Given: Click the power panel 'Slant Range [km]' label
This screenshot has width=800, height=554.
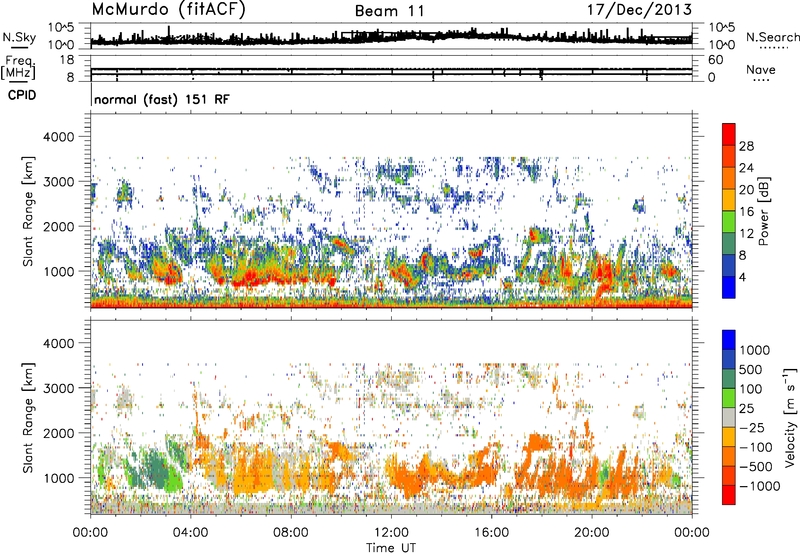Looking at the screenshot, I should [29, 211].
